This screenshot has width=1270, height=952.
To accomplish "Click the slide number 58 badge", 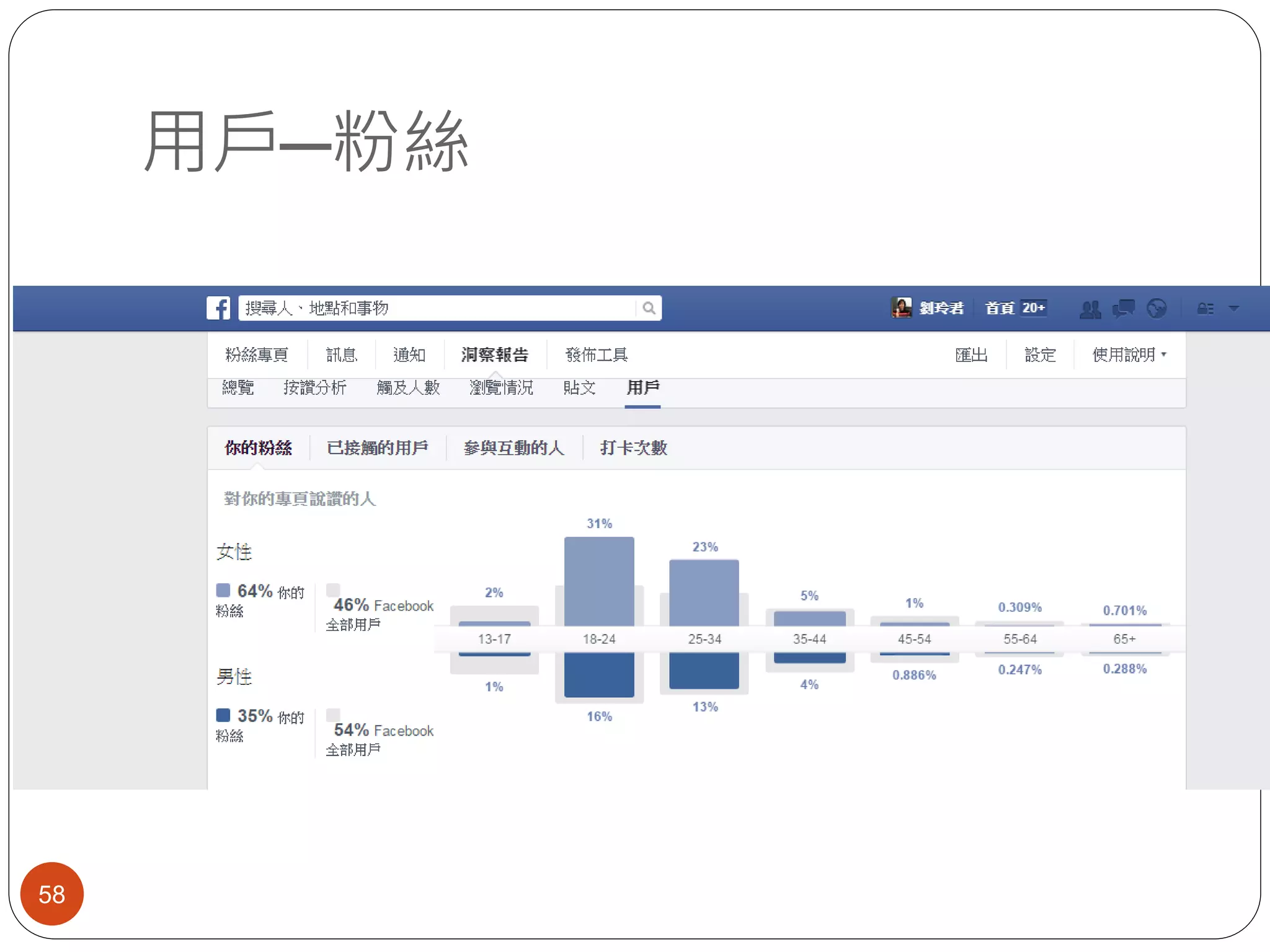I will (x=52, y=894).
